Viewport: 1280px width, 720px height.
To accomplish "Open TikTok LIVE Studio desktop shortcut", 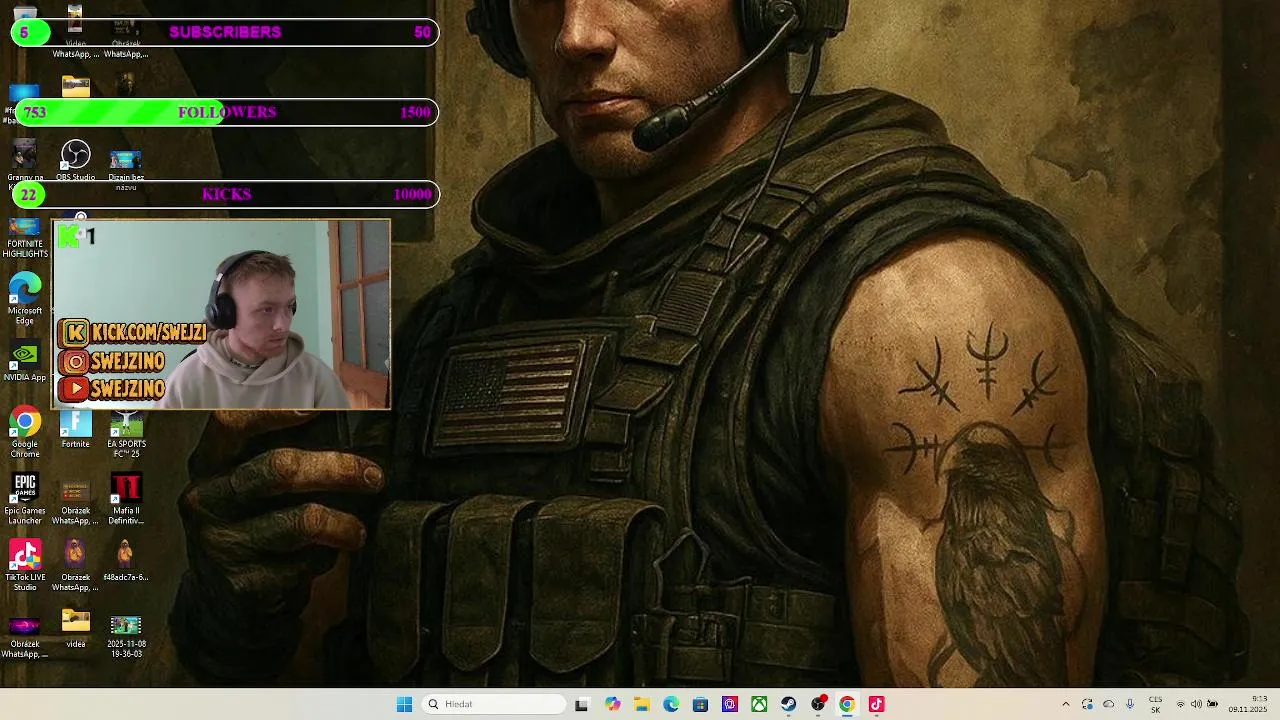I will pyautogui.click(x=25, y=565).
